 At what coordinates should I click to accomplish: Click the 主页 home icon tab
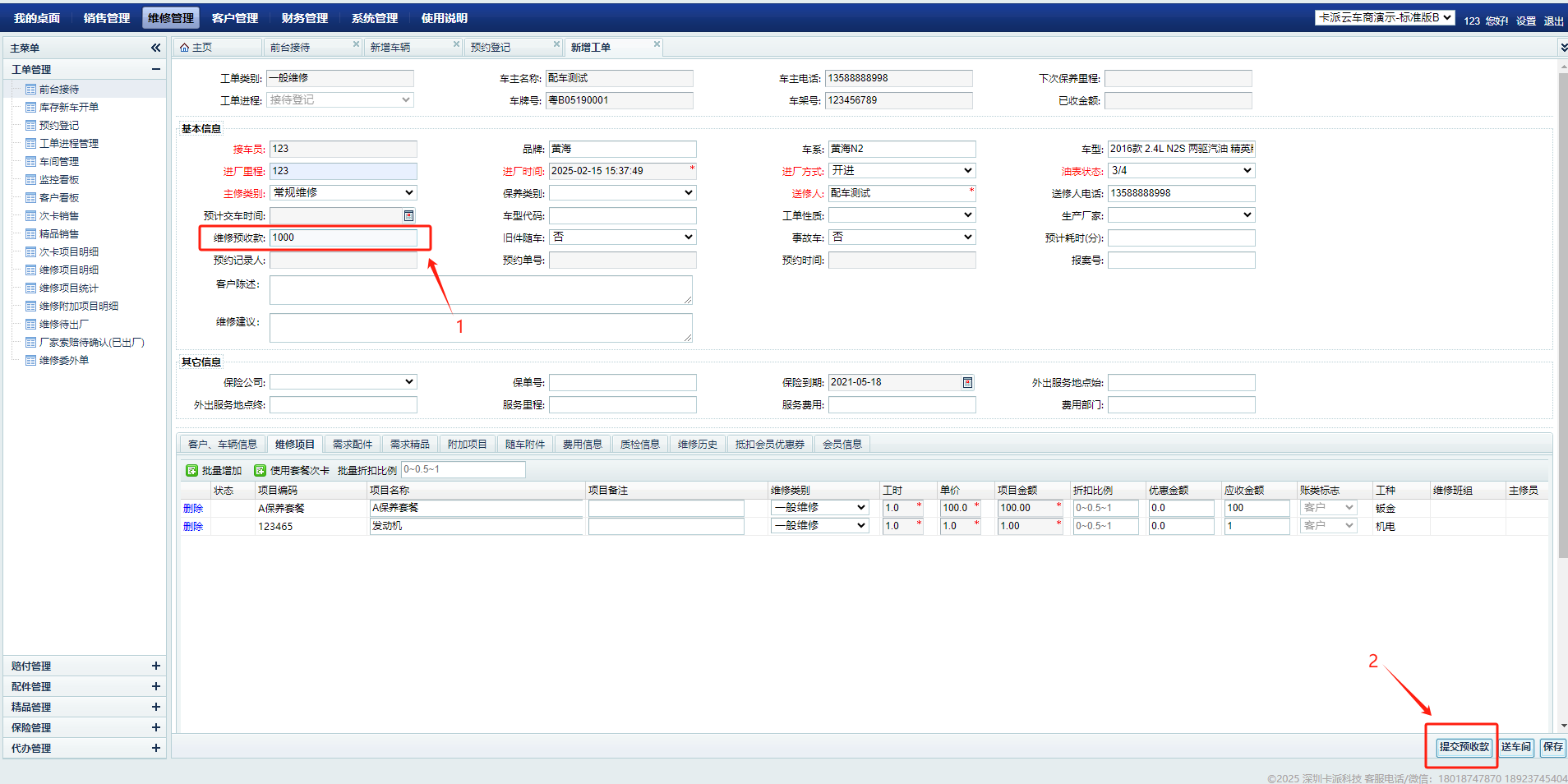pyautogui.click(x=196, y=48)
